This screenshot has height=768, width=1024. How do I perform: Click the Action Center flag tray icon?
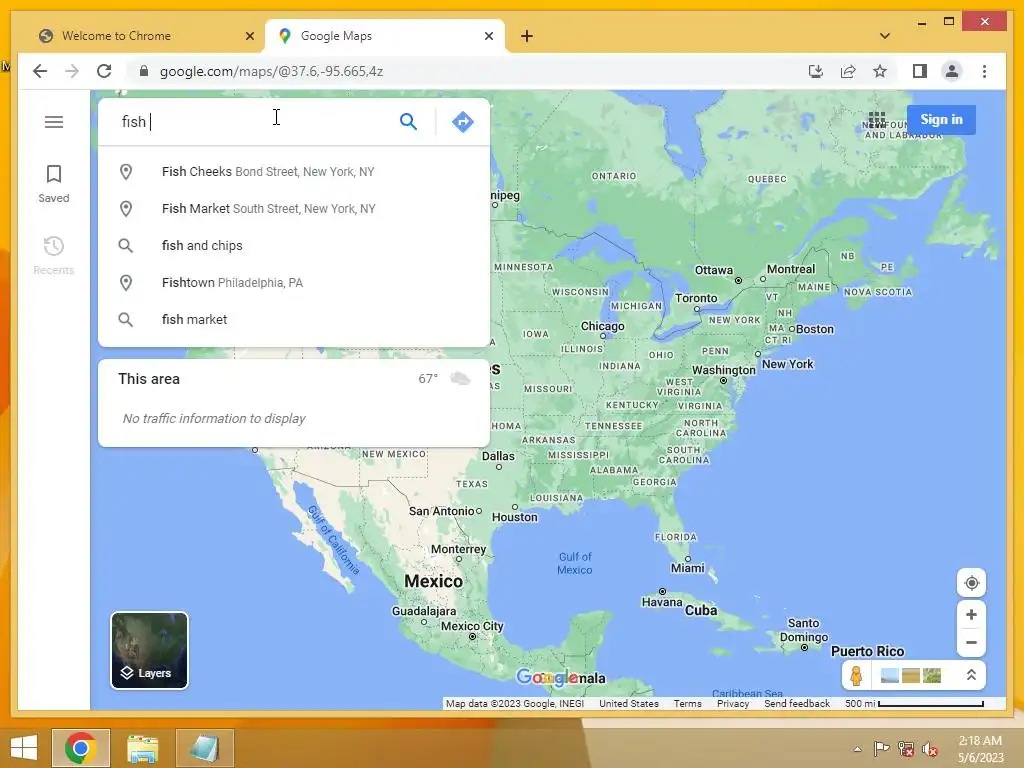click(x=881, y=749)
